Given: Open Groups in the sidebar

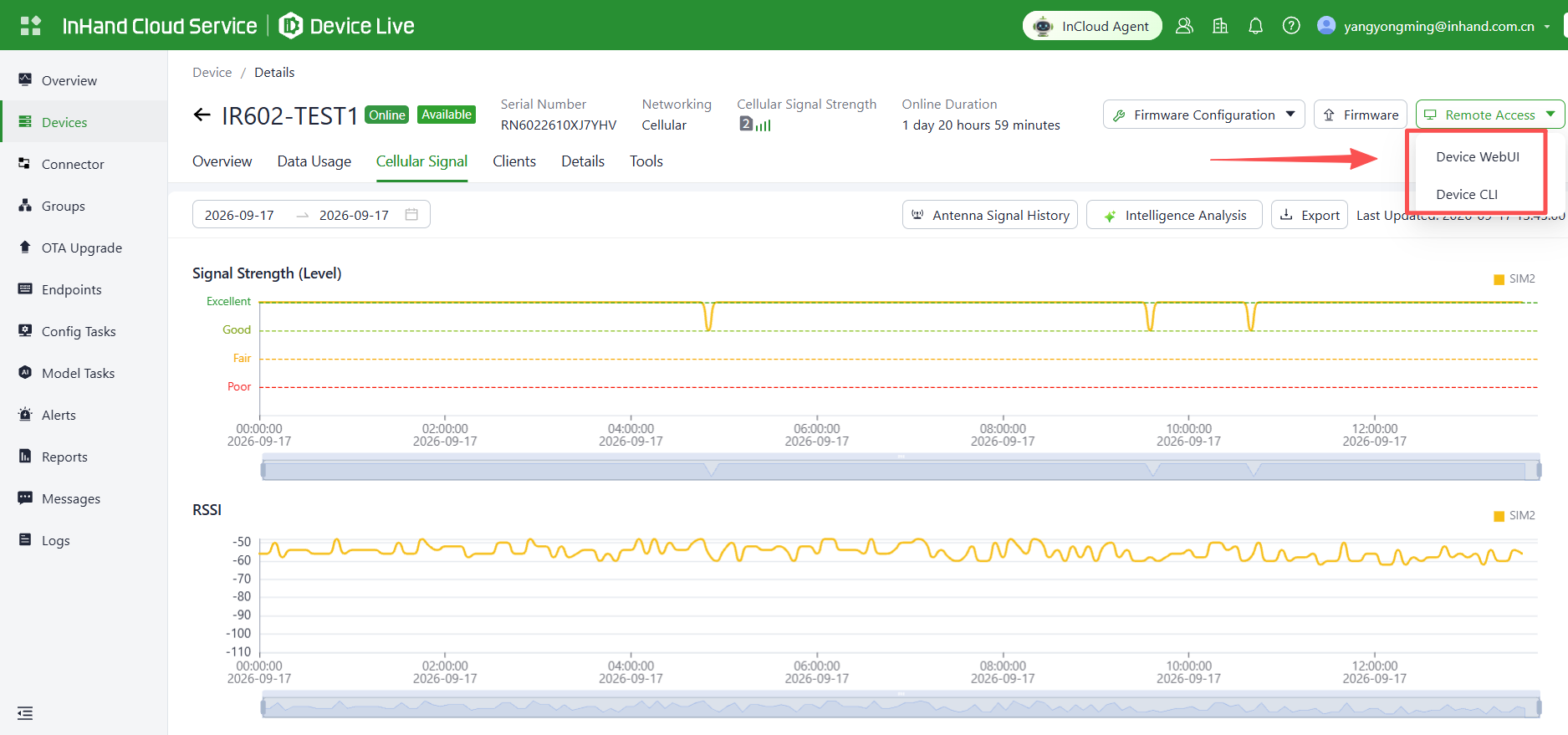Looking at the screenshot, I should pyautogui.click(x=84, y=206).
